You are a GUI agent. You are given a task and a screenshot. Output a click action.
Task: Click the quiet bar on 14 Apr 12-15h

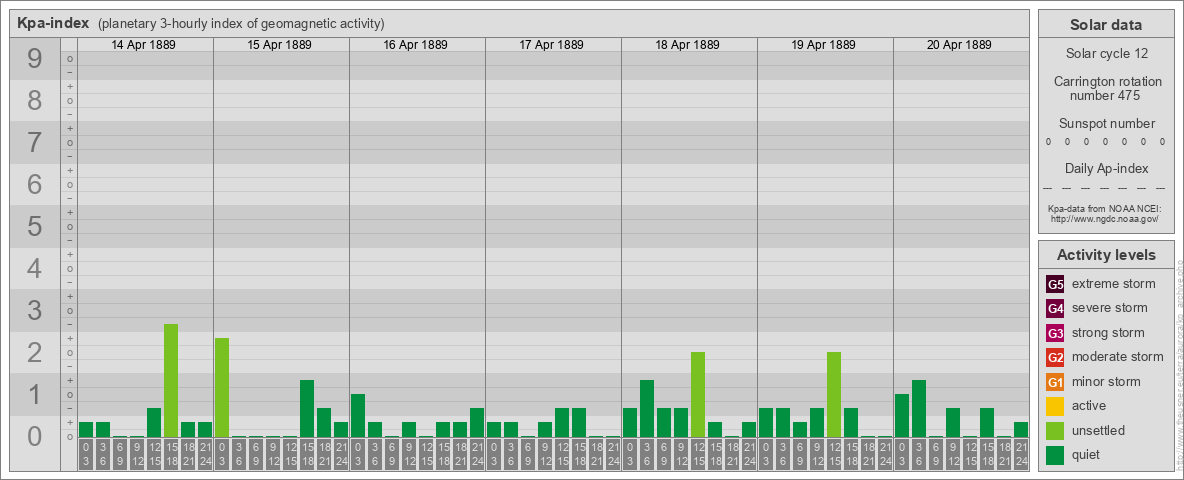[154, 423]
